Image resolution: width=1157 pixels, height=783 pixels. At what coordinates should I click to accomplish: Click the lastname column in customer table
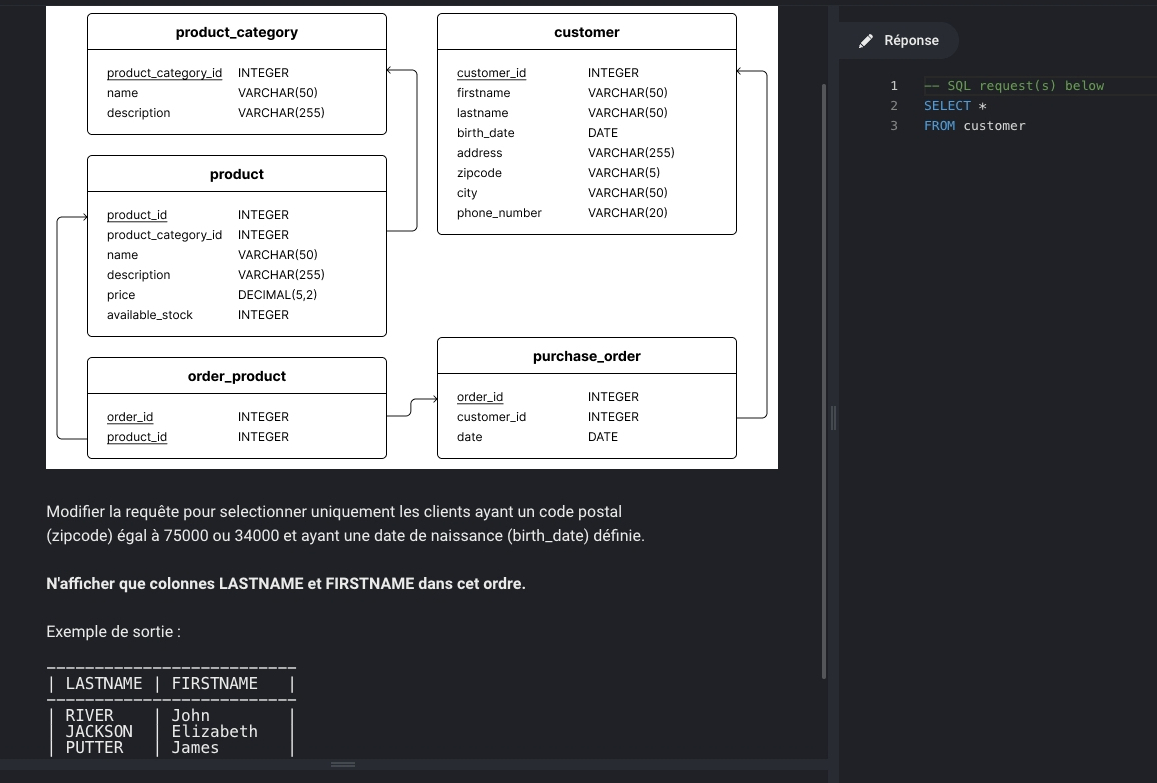[x=482, y=113]
